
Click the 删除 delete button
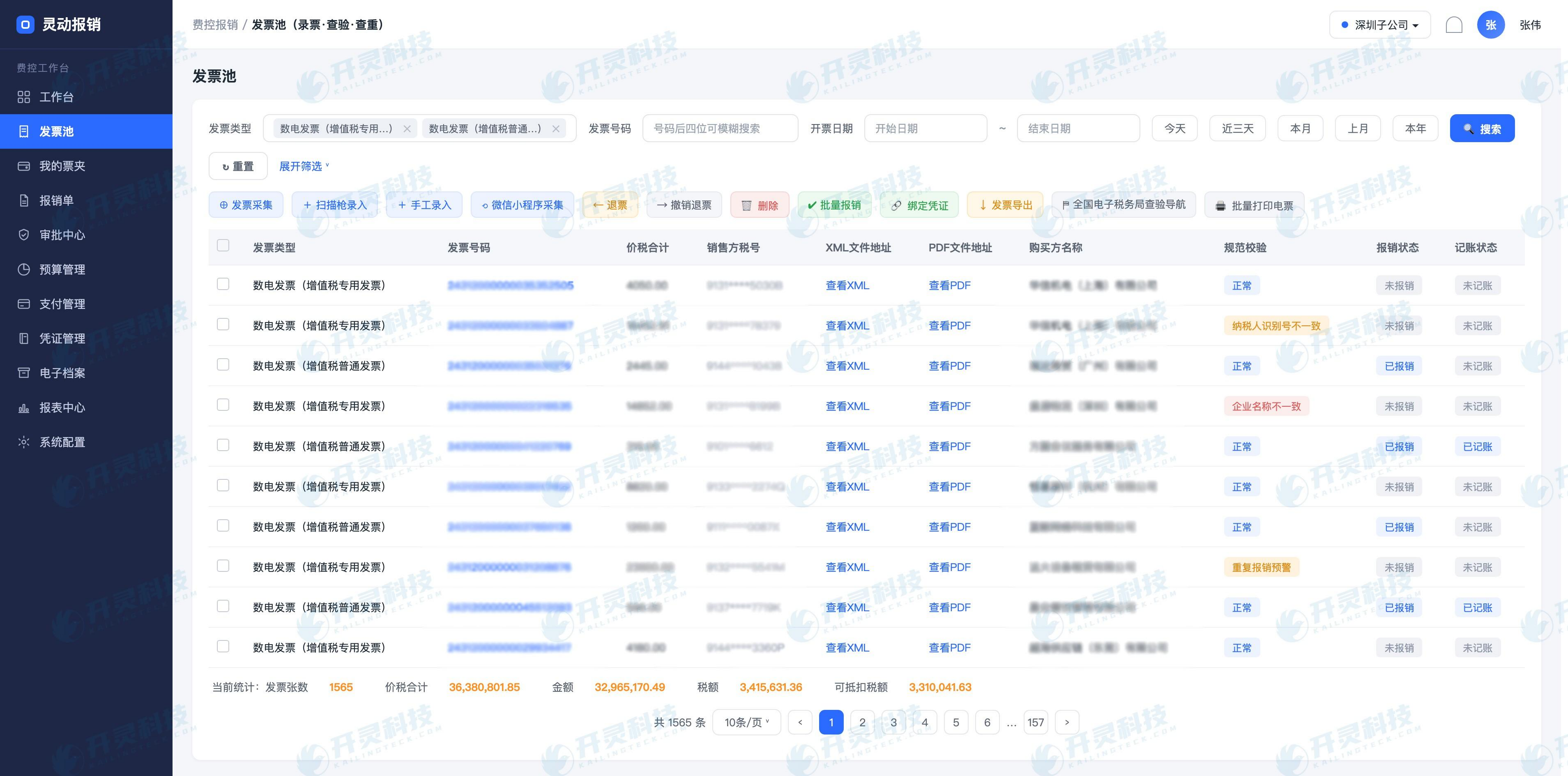point(760,205)
